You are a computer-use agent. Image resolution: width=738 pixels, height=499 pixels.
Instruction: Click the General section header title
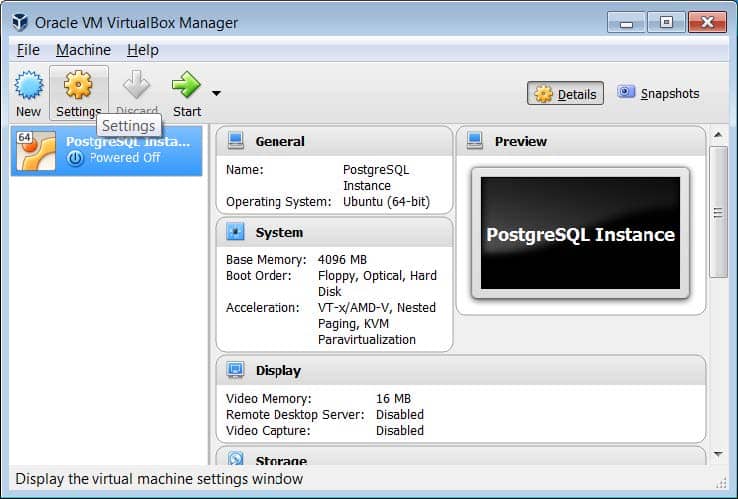[280, 141]
